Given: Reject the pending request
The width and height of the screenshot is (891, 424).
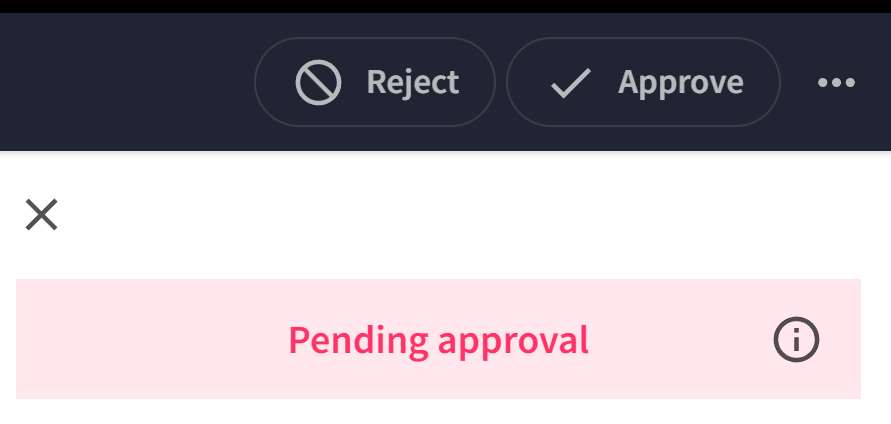Looking at the screenshot, I should (375, 82).
